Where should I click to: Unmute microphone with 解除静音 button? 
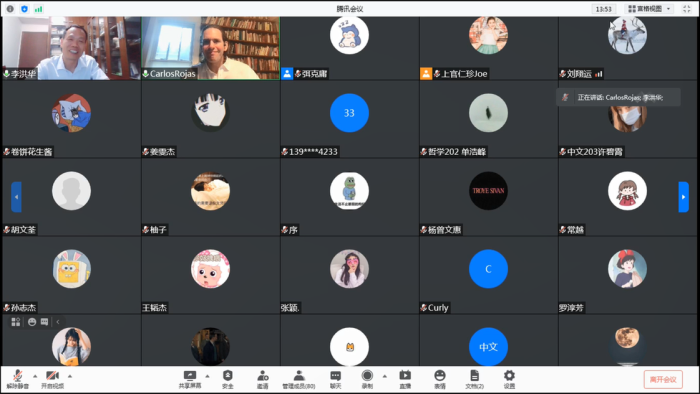18,379
